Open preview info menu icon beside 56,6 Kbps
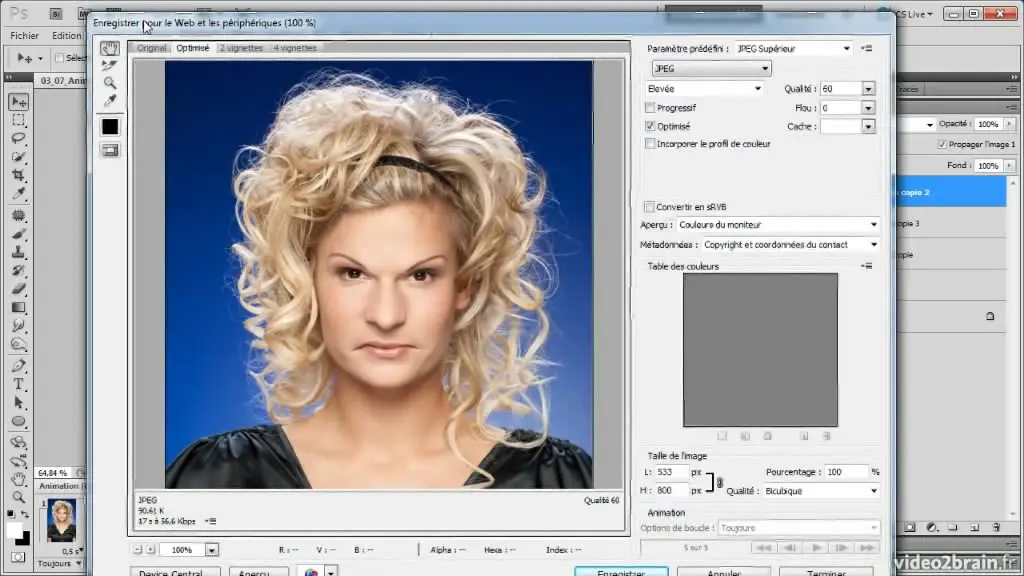Image resolution: width=1024 pixels, height=576 pixels. pos(210,521)
